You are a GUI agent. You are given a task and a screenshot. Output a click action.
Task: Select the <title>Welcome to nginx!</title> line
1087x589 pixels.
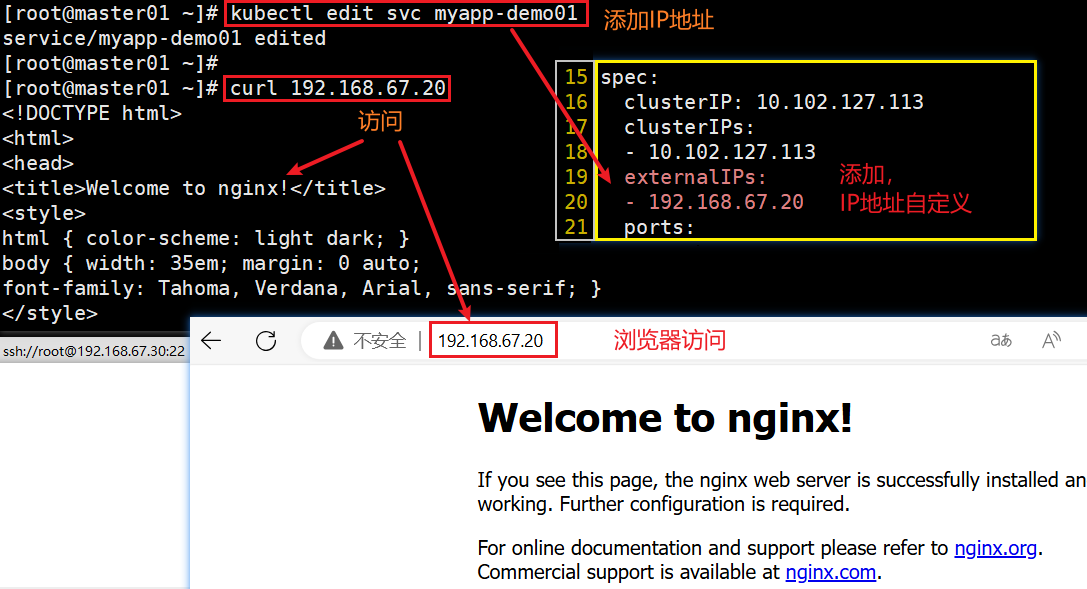tap(194, 188)
